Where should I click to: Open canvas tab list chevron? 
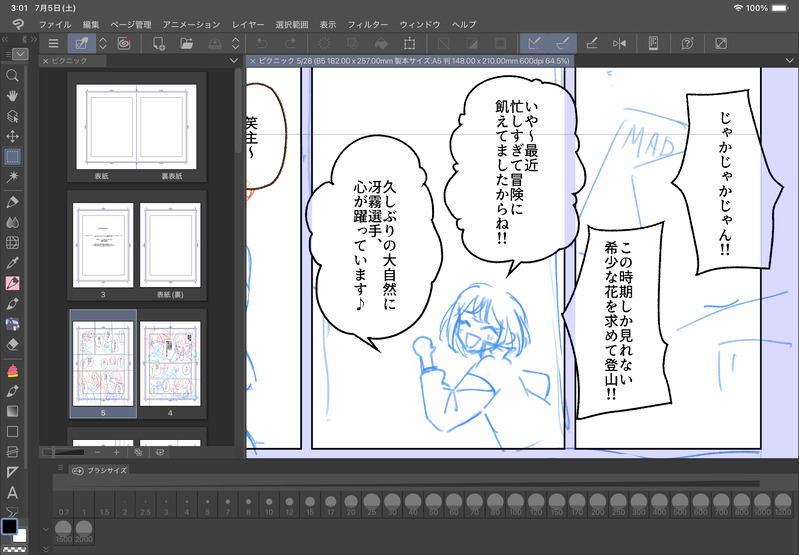[x=789, y=61]
